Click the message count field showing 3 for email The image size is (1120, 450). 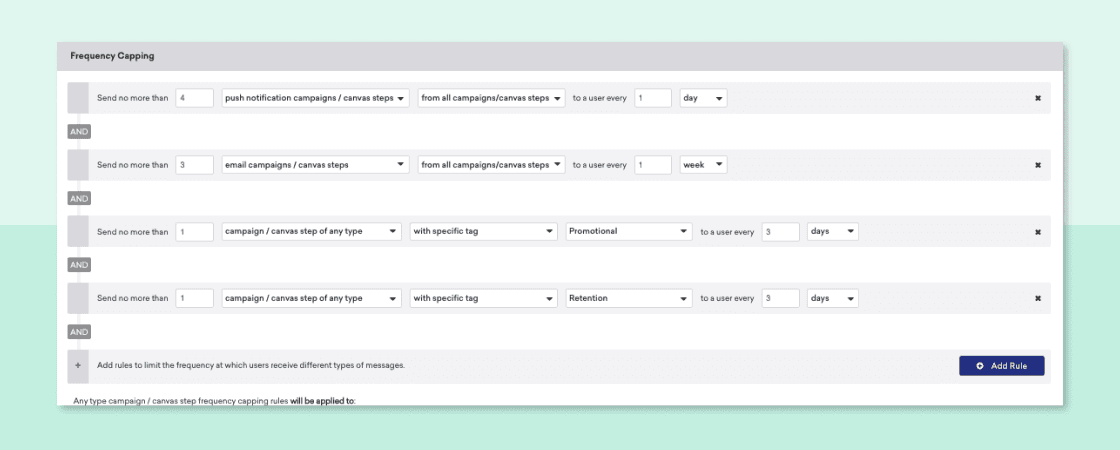point(194,165)
